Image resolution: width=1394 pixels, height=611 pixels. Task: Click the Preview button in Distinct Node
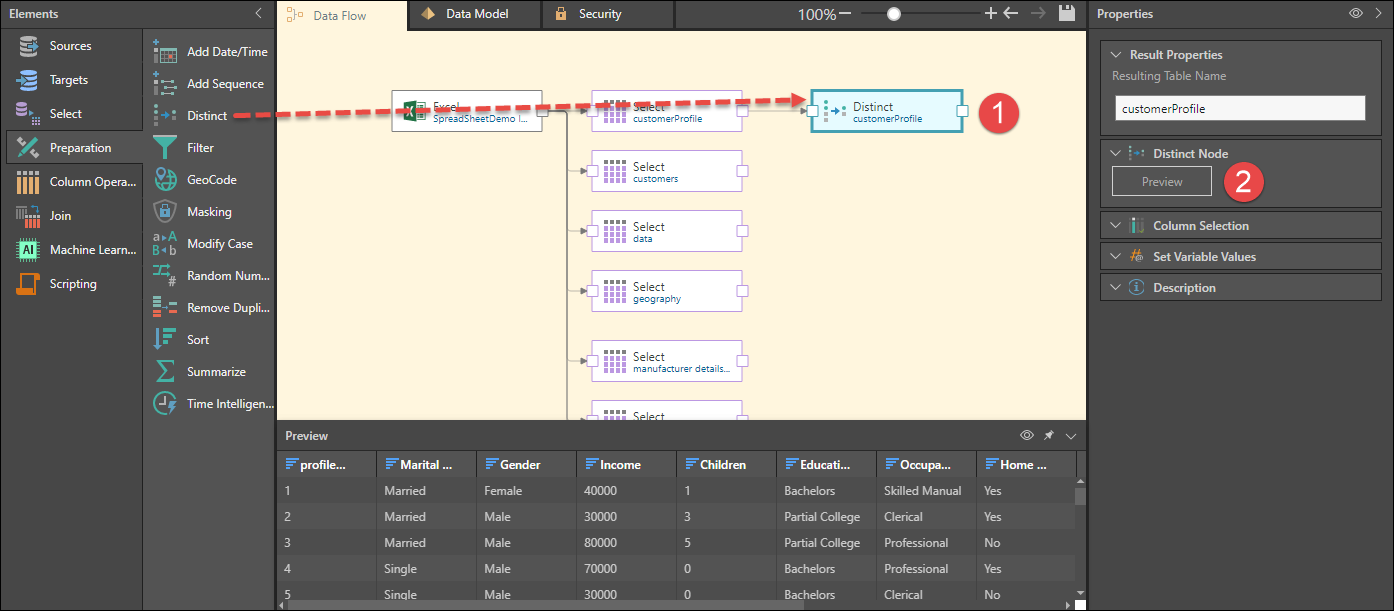pyautogui.click(x=1161, y=182)
